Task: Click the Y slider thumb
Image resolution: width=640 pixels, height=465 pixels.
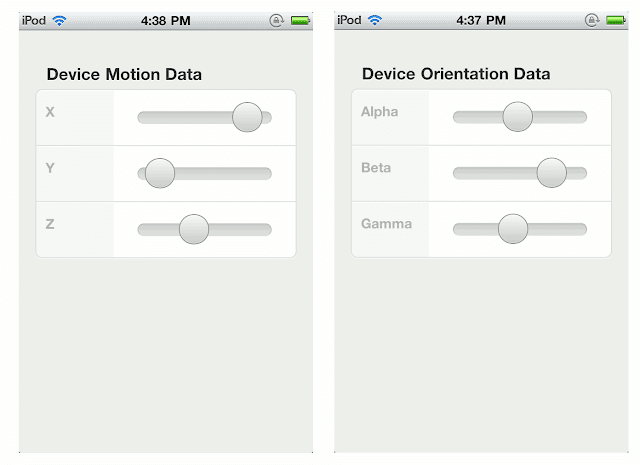Action: coord(160,173)
